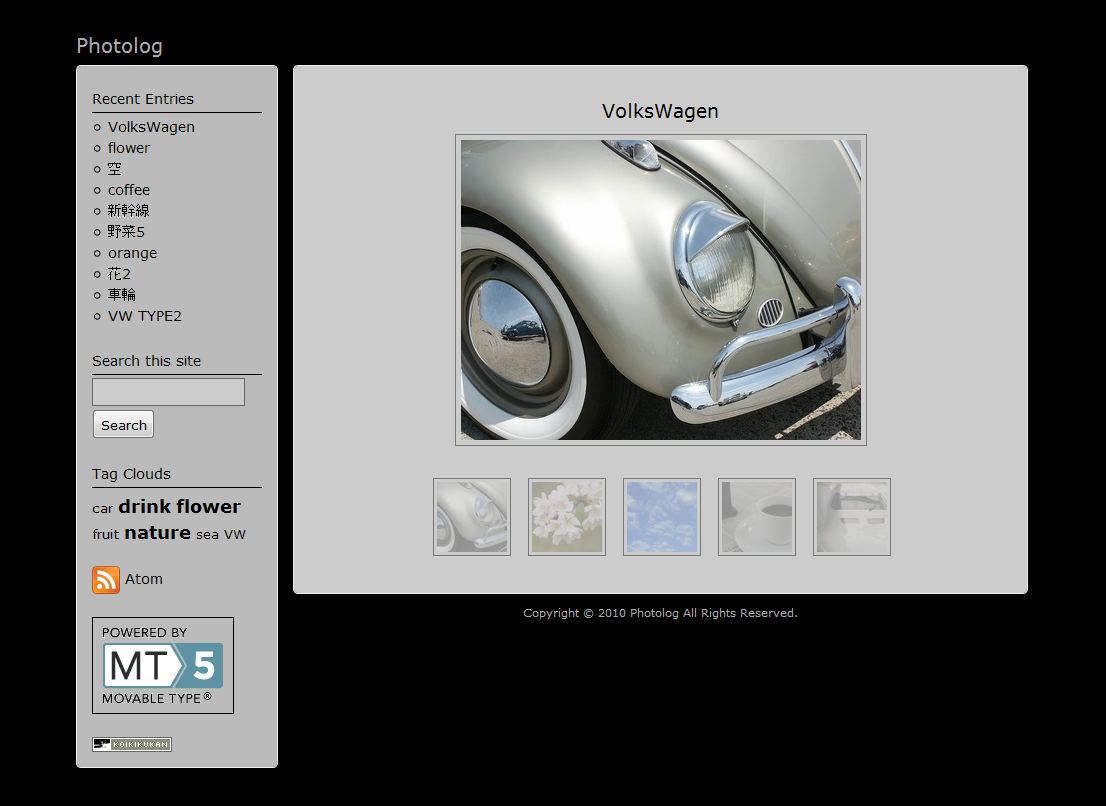Open the orange recent entry
The width and height of the screenshot is (1106, 806).
pyautogui.click(x=132, y=253)
